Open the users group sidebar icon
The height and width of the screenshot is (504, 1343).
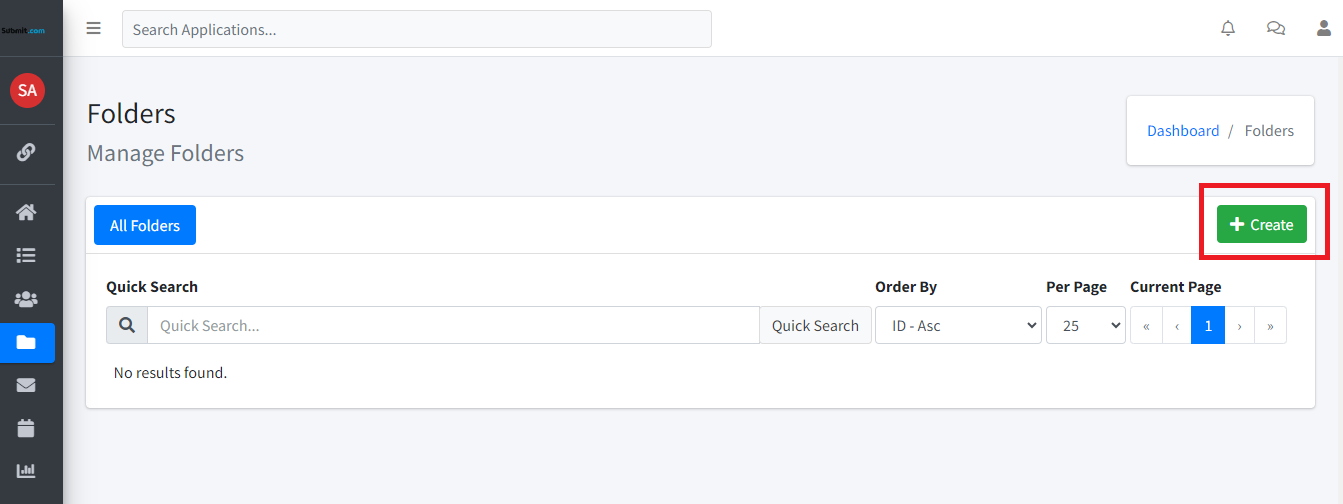click(x=27, y=299)
